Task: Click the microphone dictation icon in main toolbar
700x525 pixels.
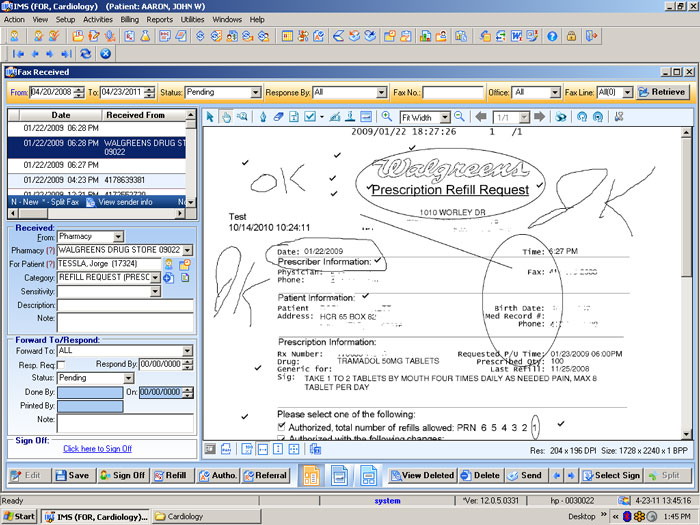Action: [x=110, y=36]
